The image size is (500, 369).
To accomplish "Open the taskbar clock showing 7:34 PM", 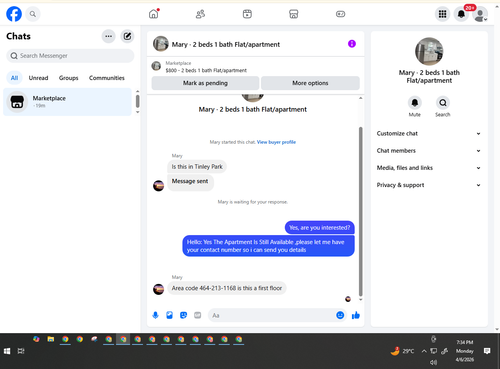I will point(465,351).
